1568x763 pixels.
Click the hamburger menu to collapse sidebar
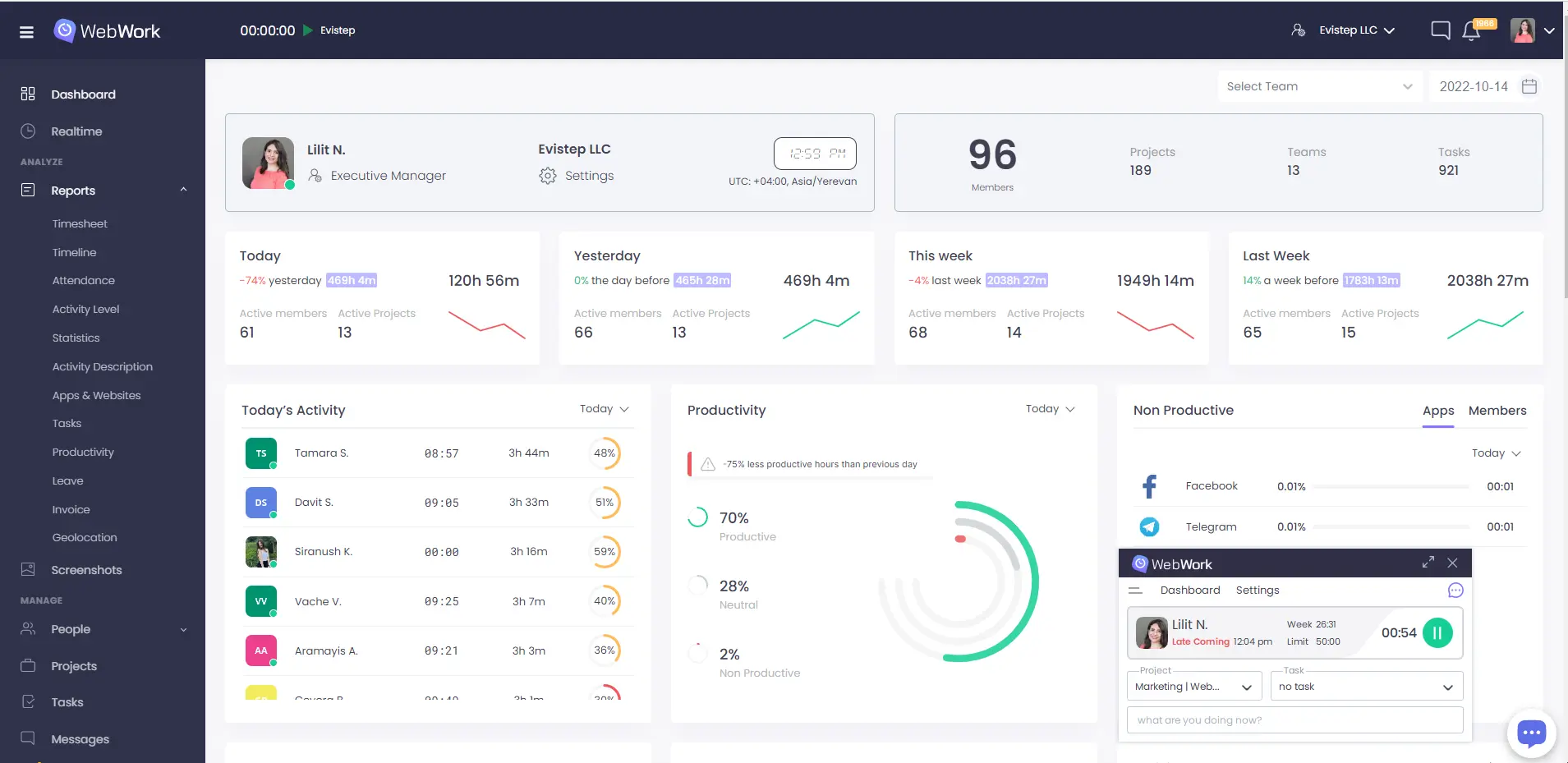click(x=27, y=30)
